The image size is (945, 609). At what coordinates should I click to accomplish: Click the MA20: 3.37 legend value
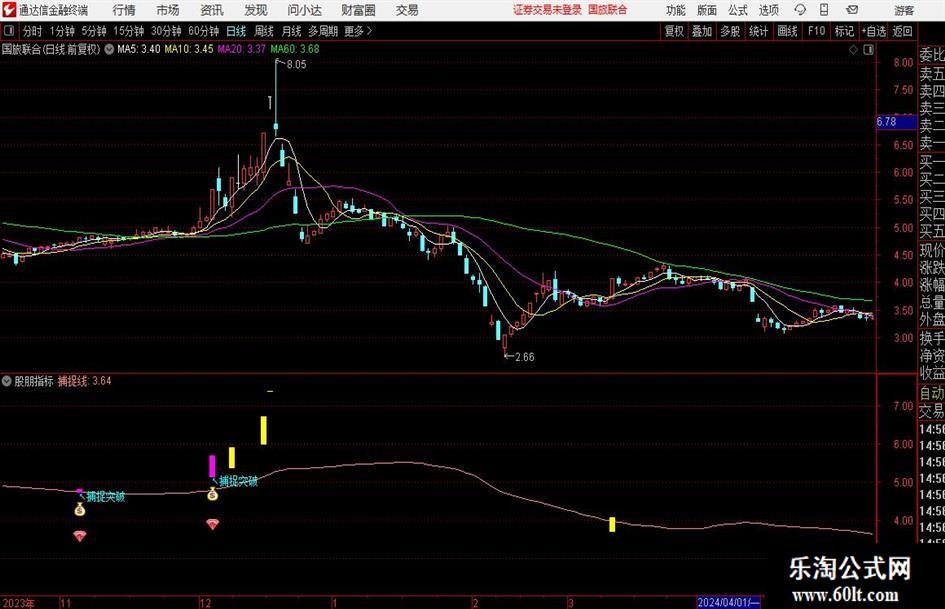pos(242,49)
